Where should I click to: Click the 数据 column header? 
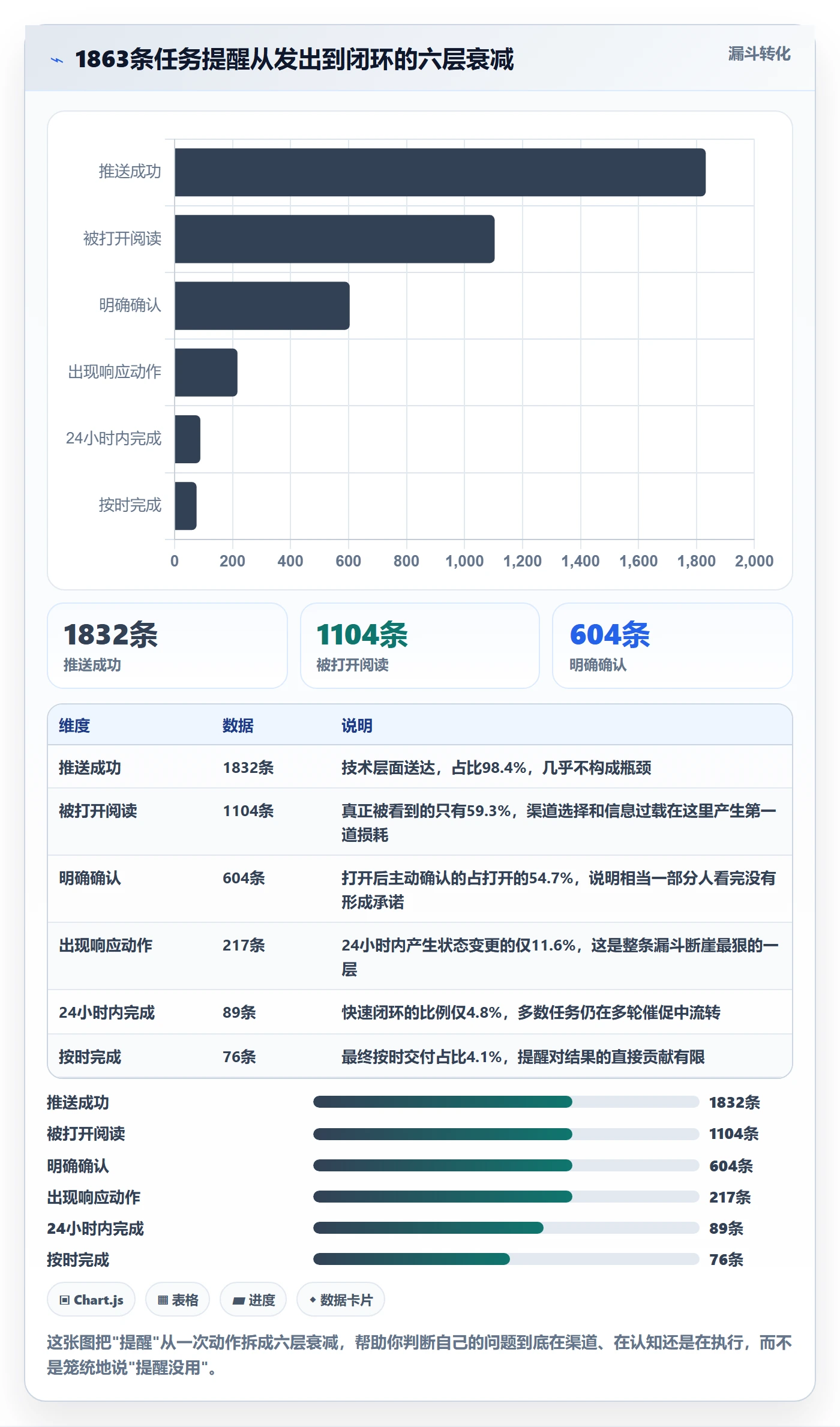click(x=238, y=726)
